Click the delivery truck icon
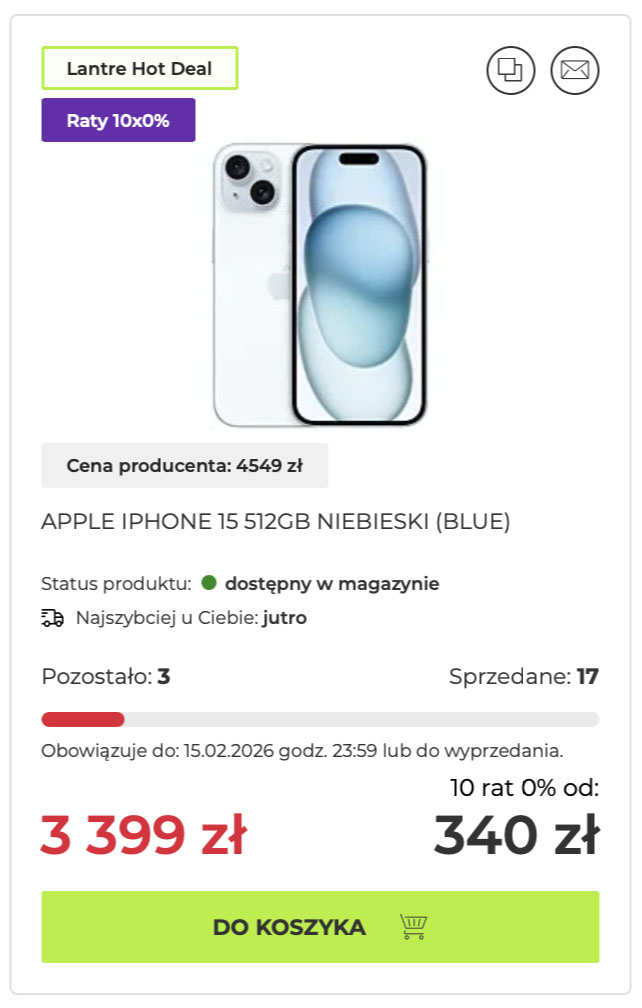Image resolution: width=642 pixels, height=1008 pixels. point(52,618)
